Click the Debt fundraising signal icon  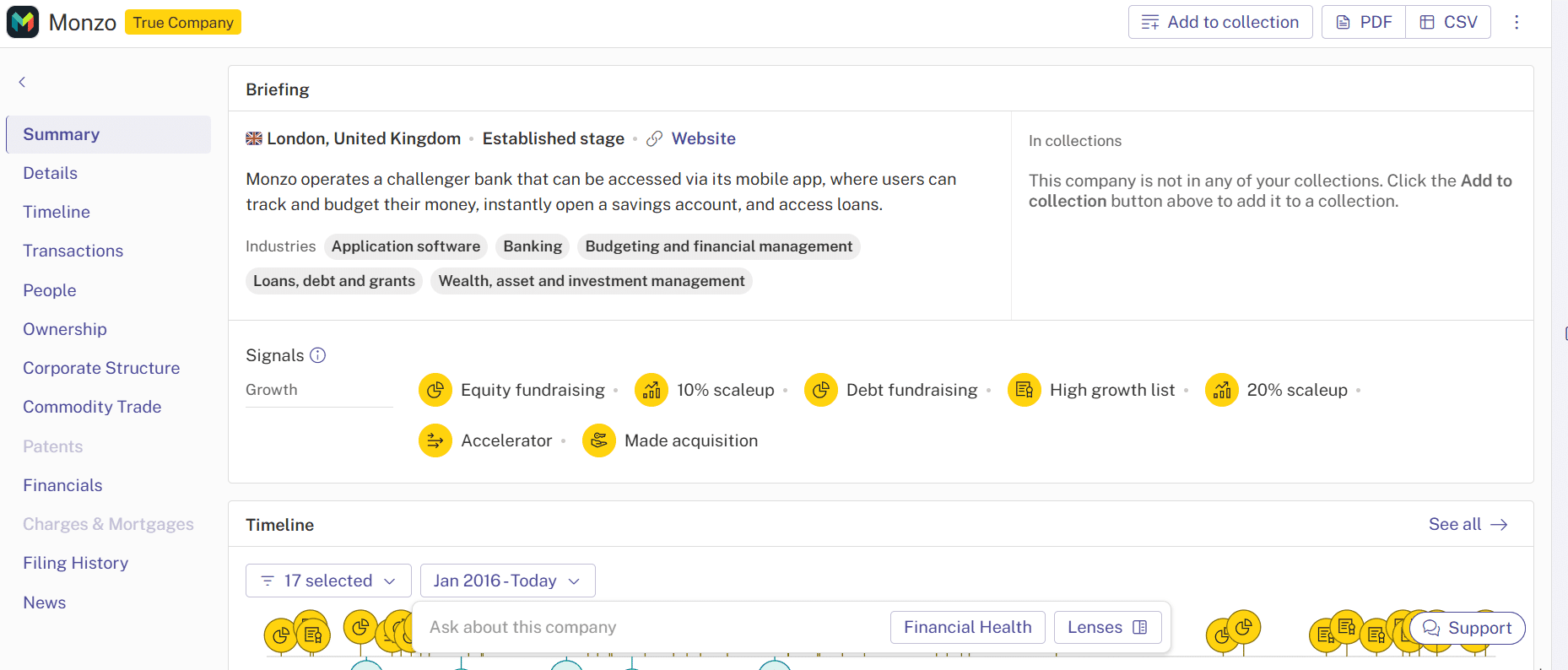click(821, 390)
